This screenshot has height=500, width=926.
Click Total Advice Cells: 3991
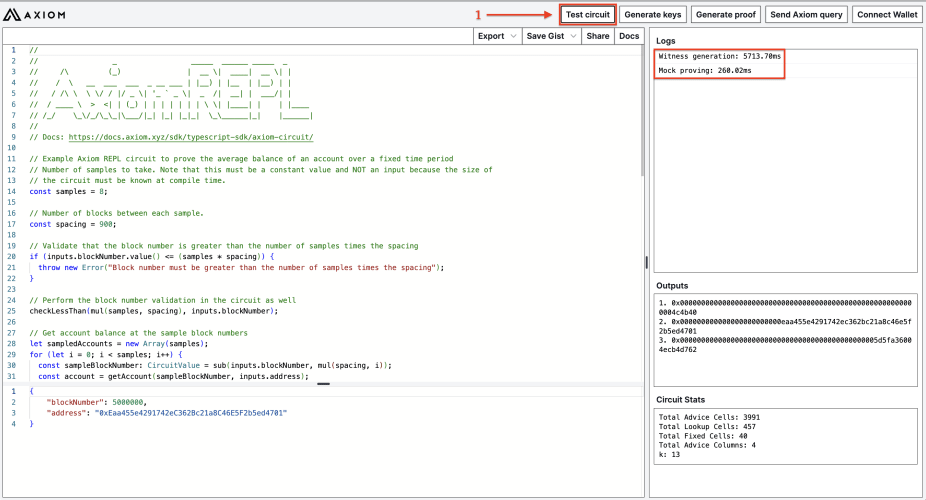tap(709, 417)
